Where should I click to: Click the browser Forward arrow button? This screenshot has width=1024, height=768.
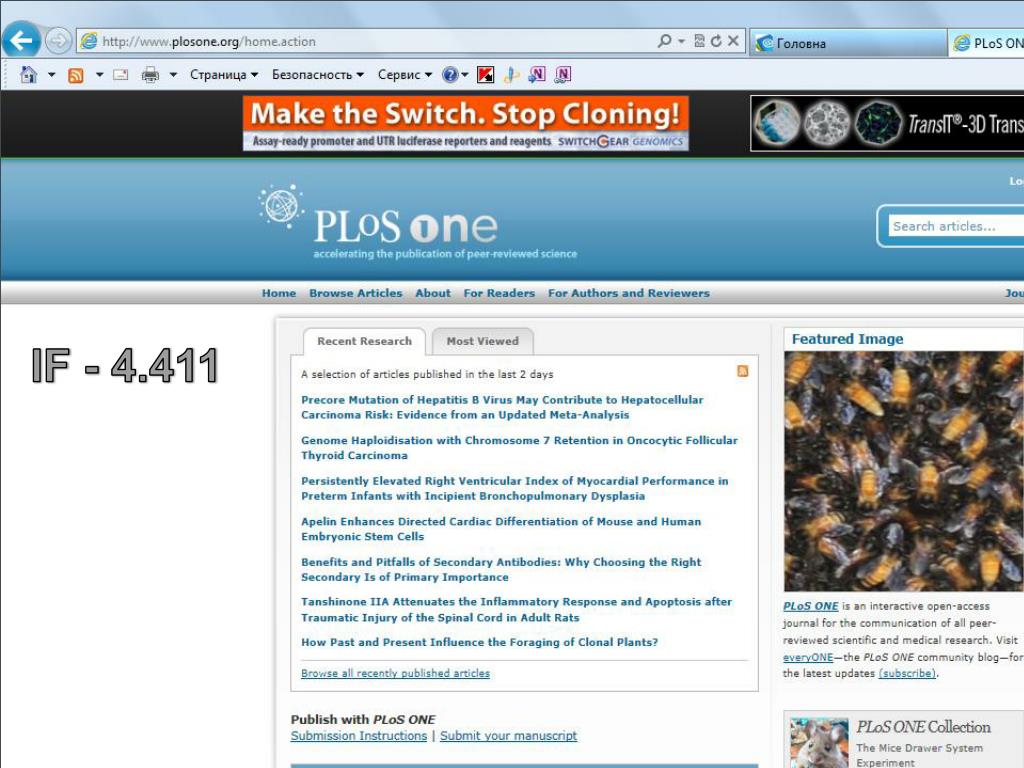[58, 41]
